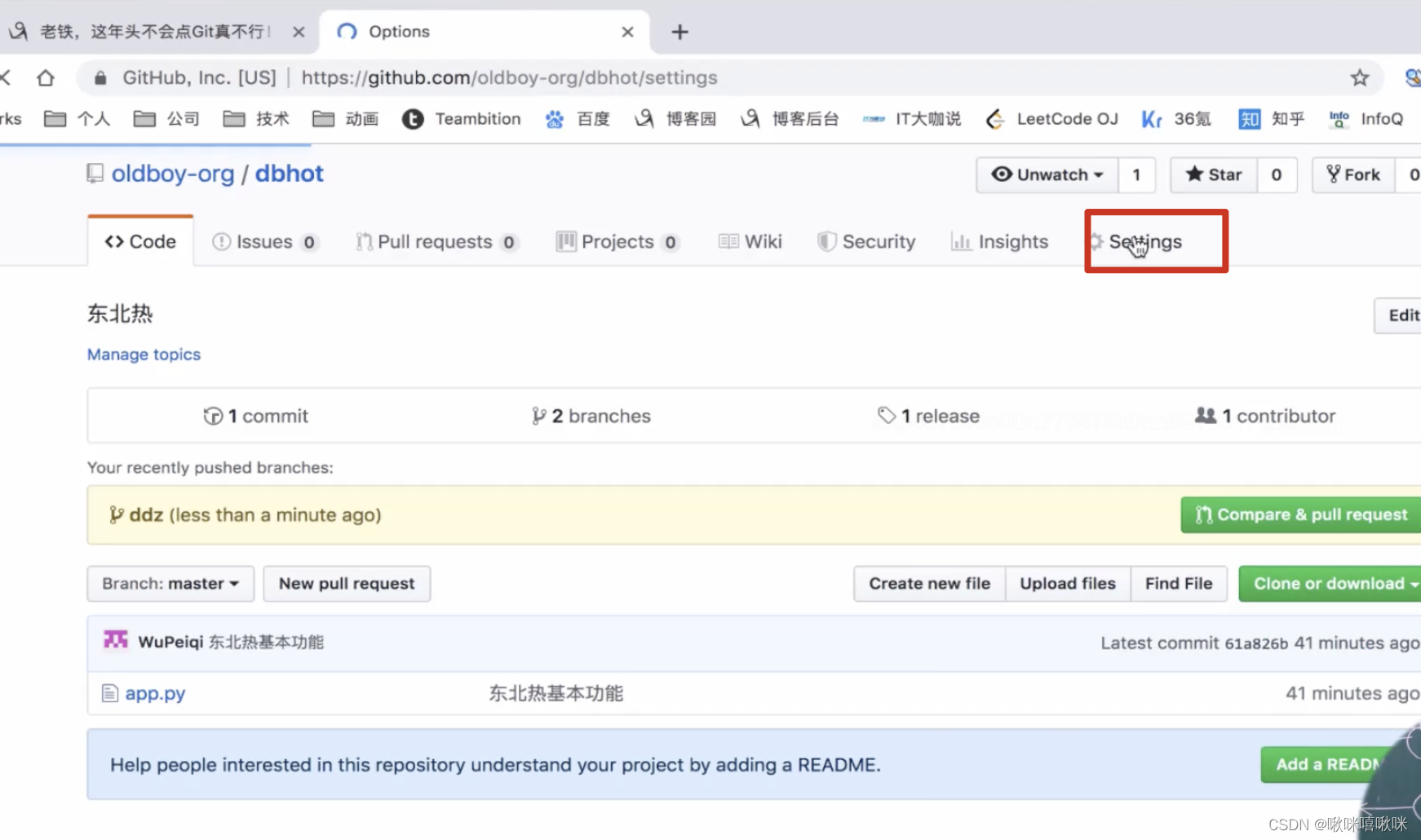The image size is (1421, 840).
Task: Open the 个人 bookmark folder
Action: click(77, 119)
